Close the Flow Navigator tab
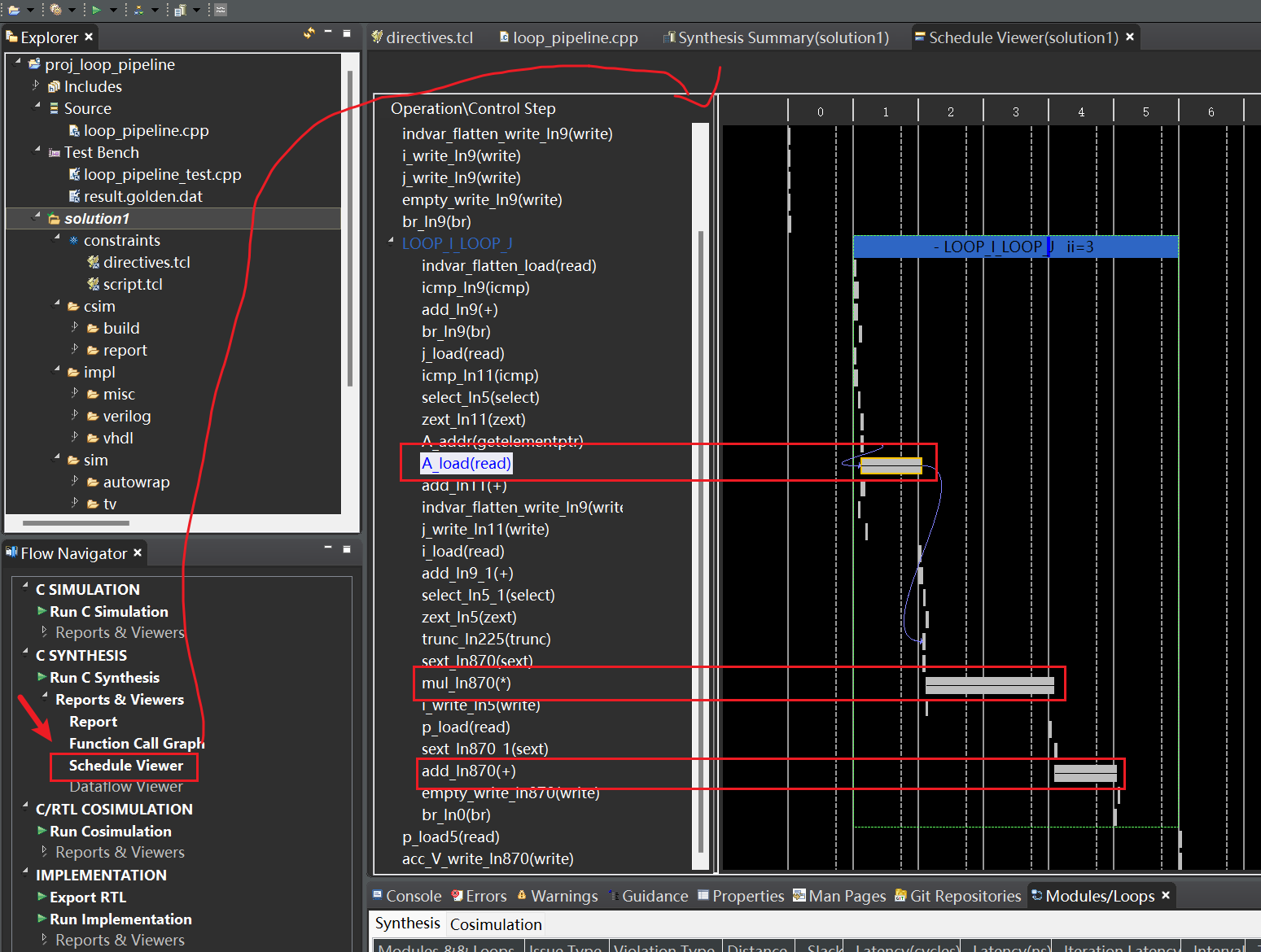This screenshot has width=1261, height=952. (138, 552)
